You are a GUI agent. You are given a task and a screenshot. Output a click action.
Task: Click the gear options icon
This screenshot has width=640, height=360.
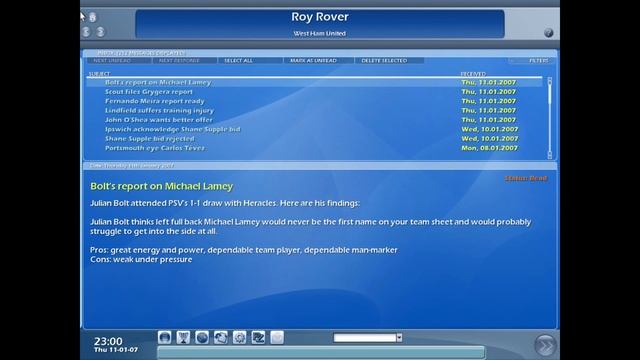click(240, 338)
